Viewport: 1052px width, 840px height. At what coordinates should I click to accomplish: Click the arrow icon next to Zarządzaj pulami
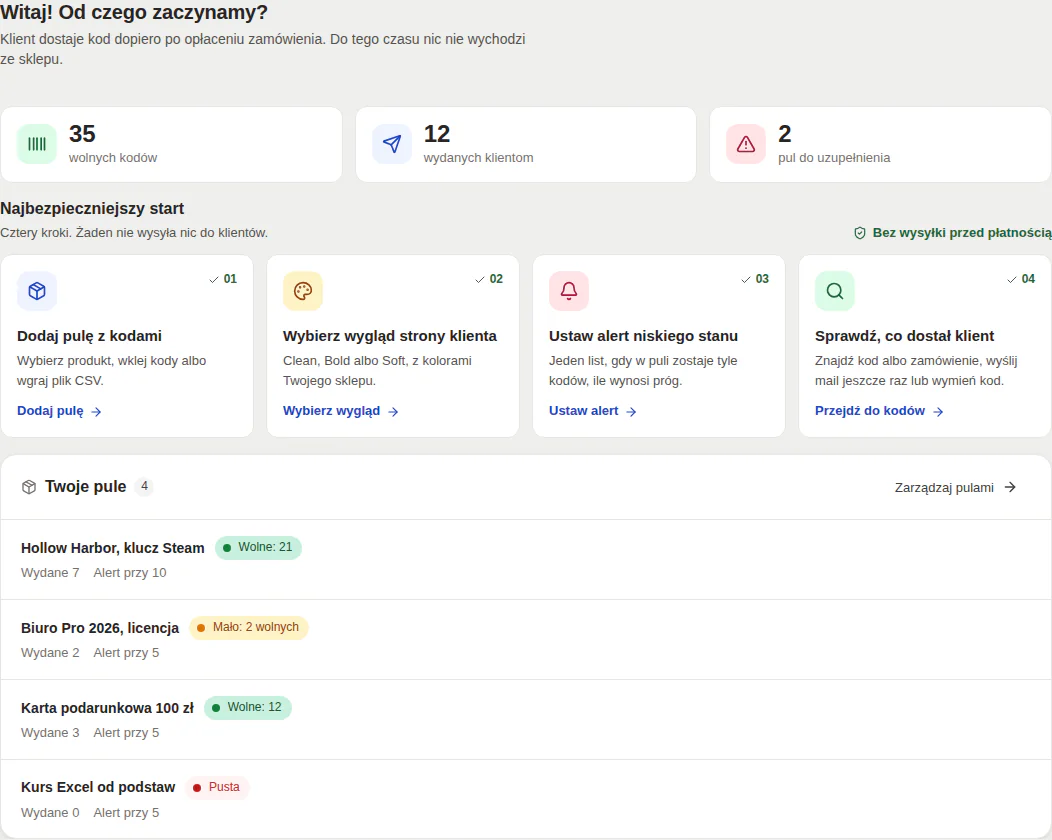[x=1010, y=487]
